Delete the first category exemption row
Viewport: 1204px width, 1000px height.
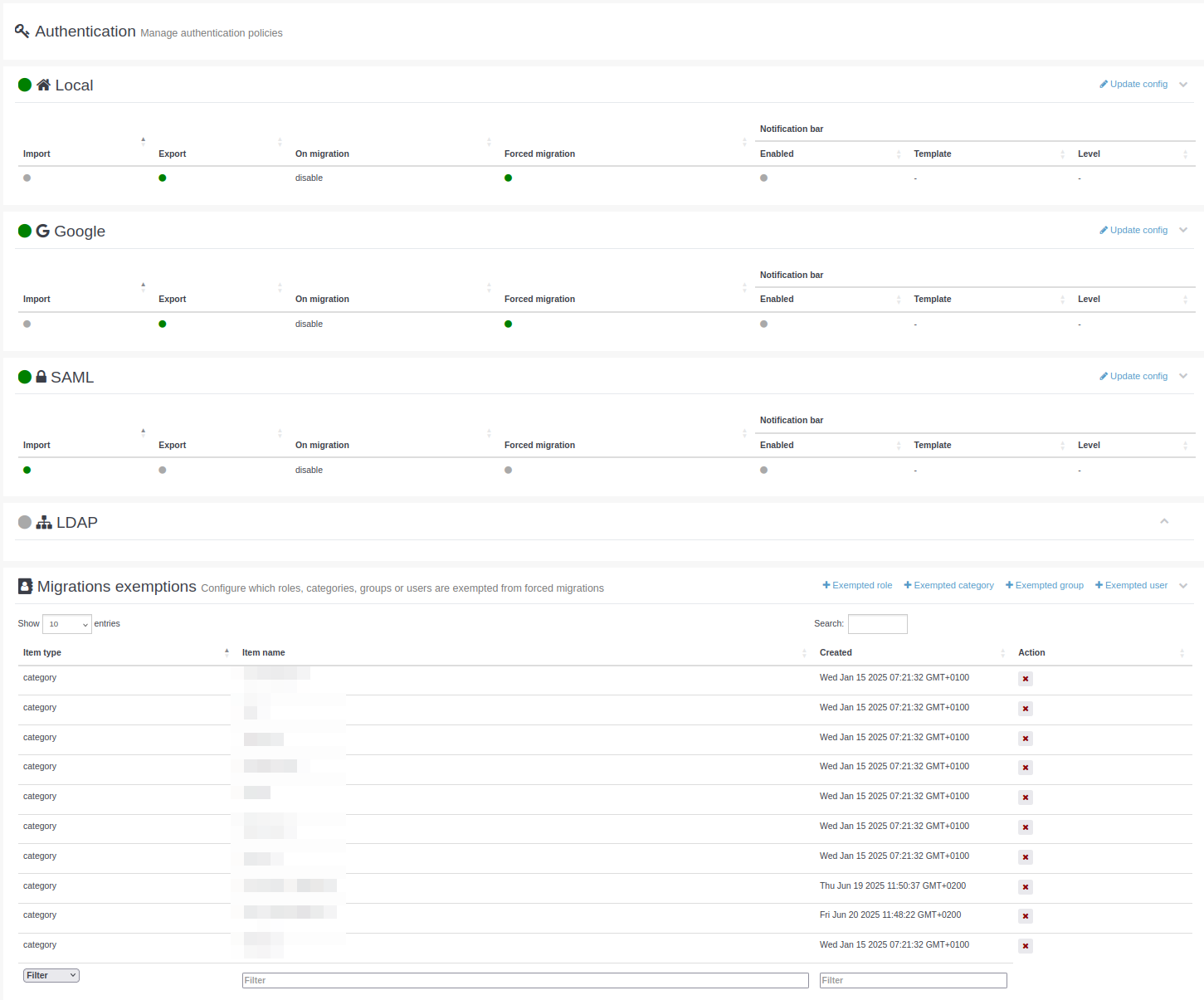(1026, 679)
